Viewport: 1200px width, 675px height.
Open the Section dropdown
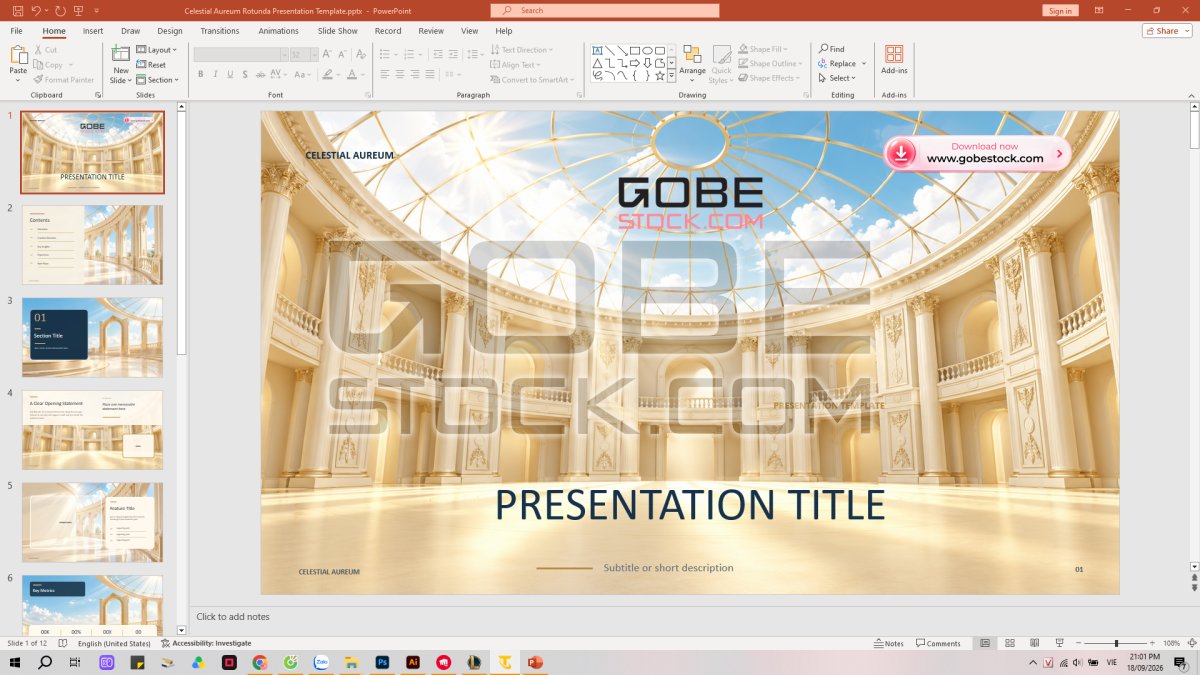click(x=157, y=80)
